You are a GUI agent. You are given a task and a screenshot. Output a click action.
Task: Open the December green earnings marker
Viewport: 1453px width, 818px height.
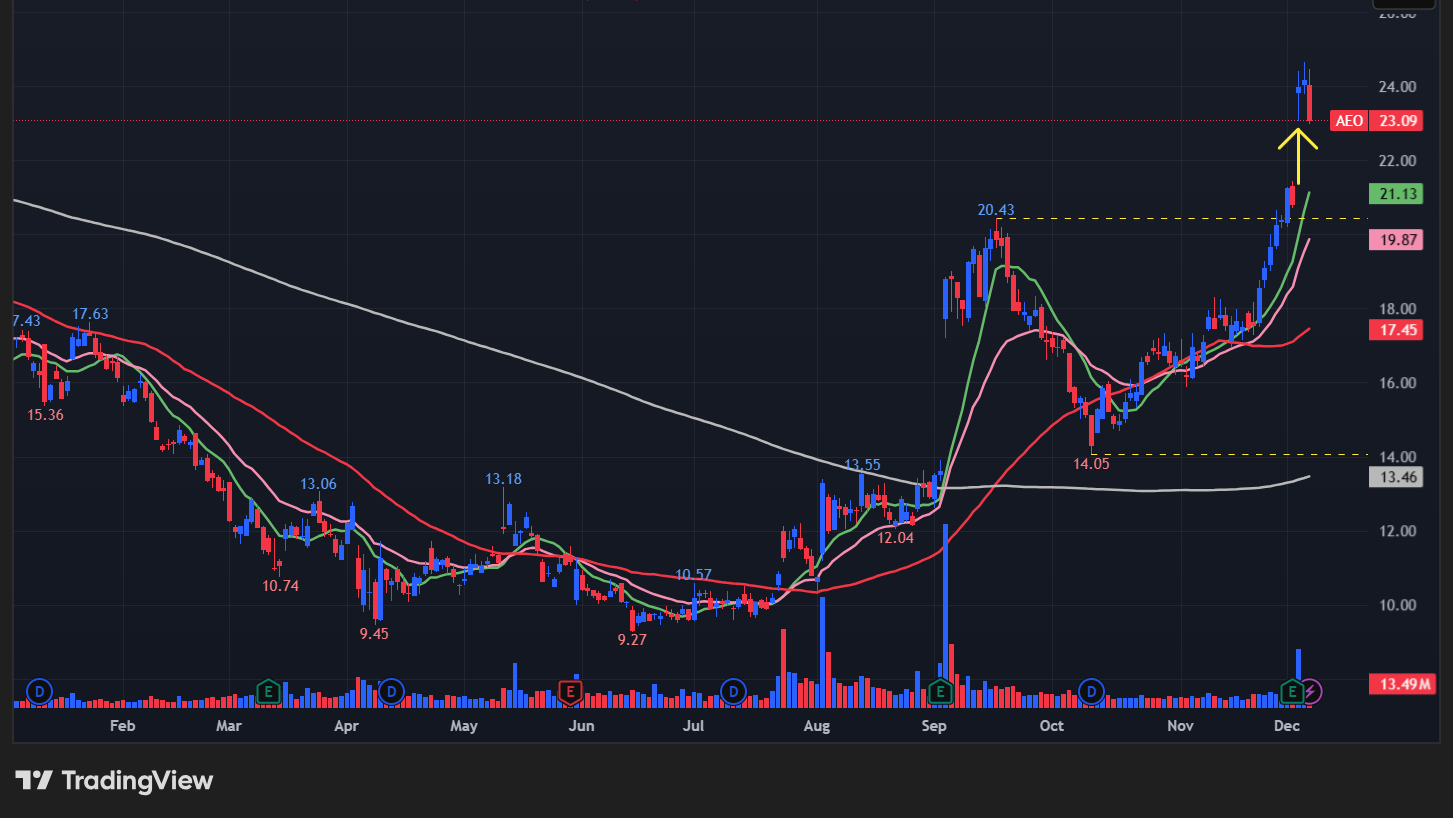pyautogui.click(x=1292, y=690)
